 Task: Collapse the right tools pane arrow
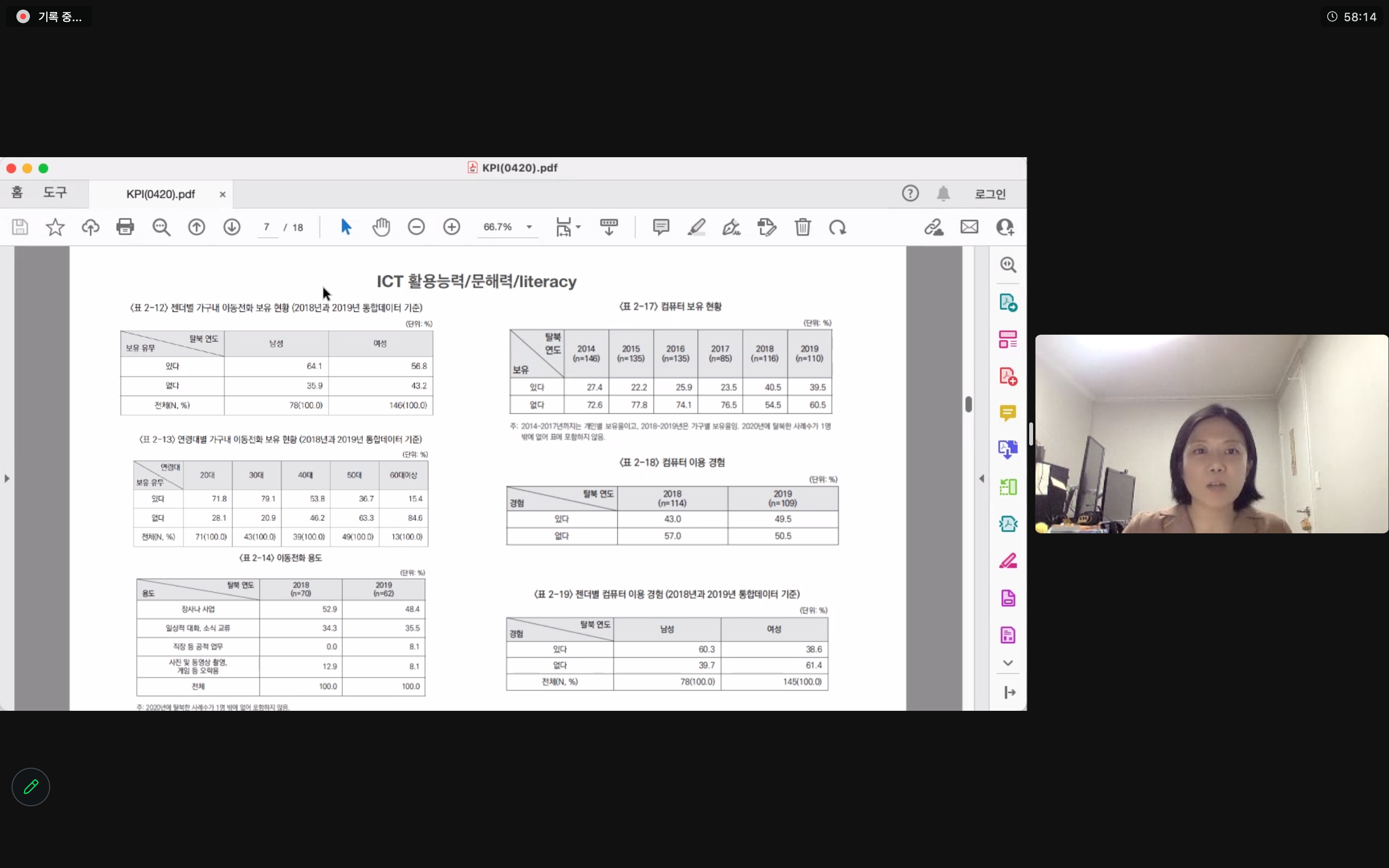(x=981, y=478)
